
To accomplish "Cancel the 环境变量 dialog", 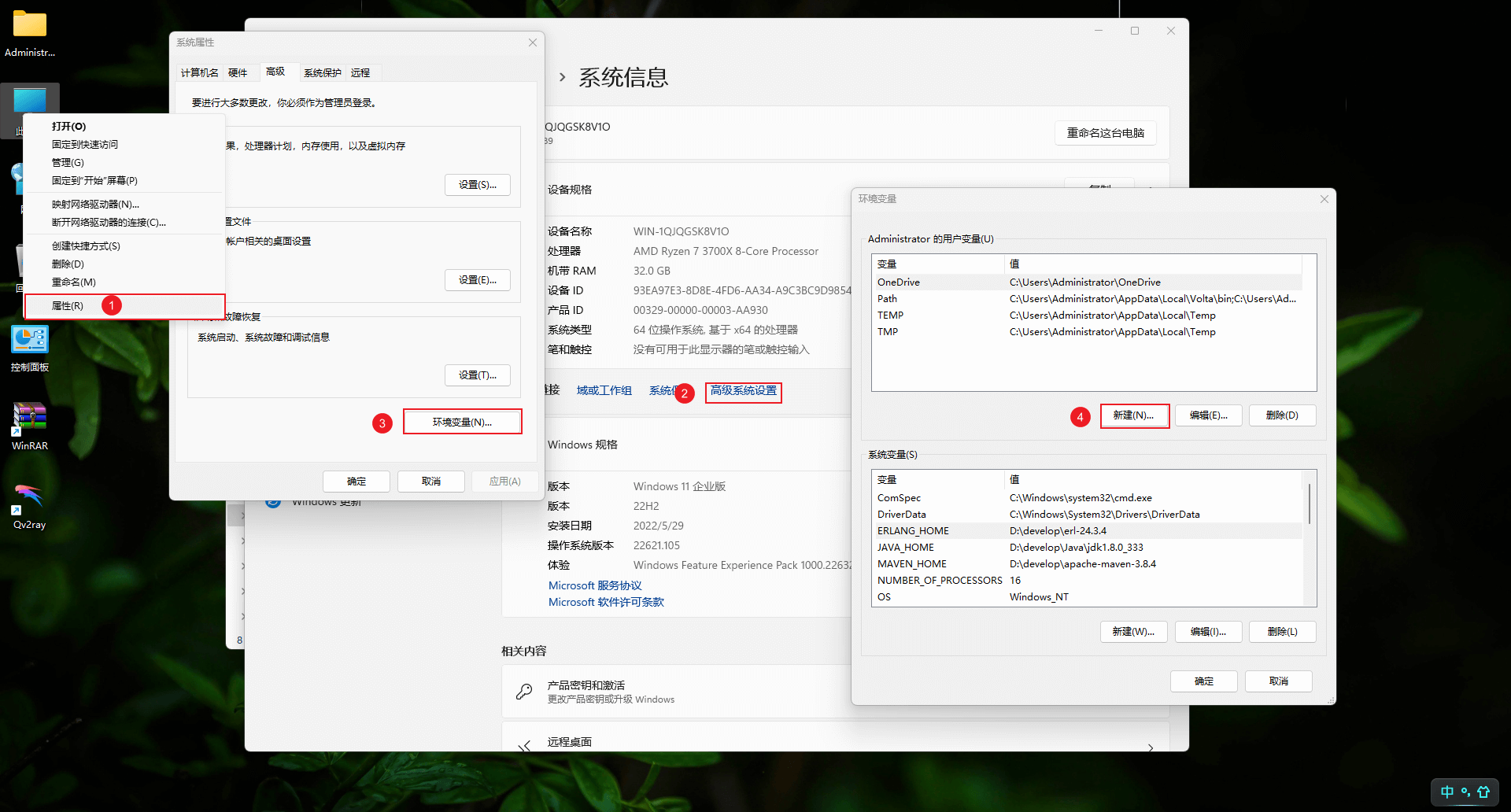I will 1279,681.
